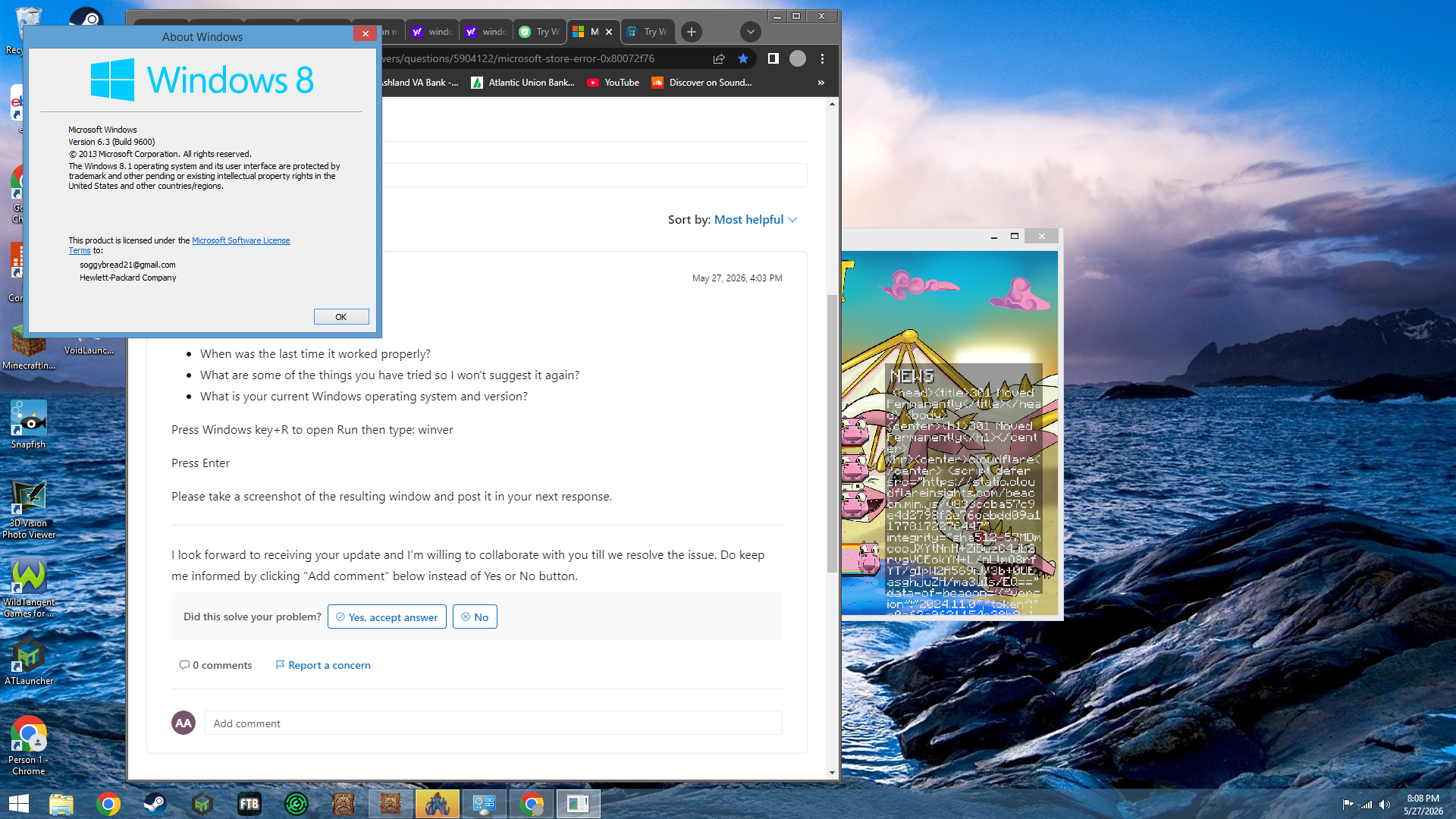
Task: Switch to the purple creature game taskbar icon
Action: [x=438, y=804]
